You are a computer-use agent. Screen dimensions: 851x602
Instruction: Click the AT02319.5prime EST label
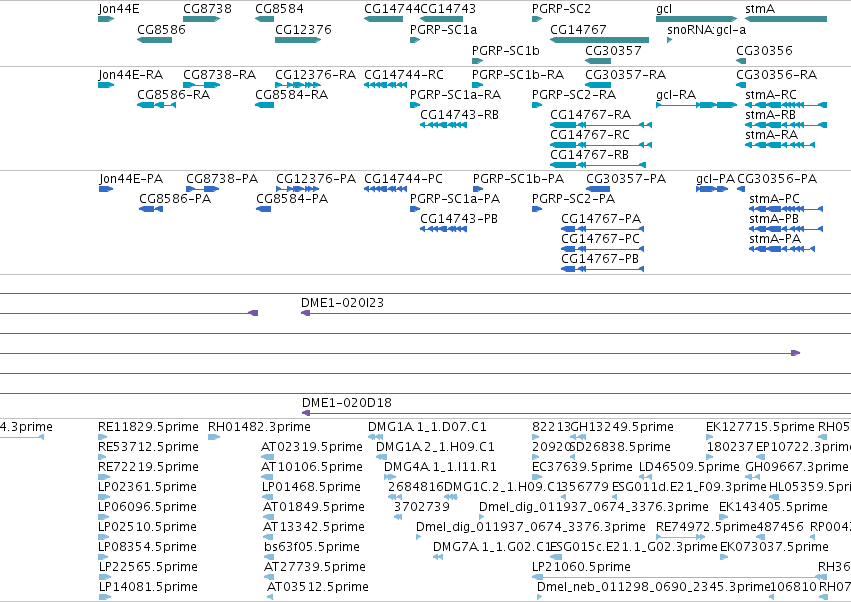pos(312,447)
